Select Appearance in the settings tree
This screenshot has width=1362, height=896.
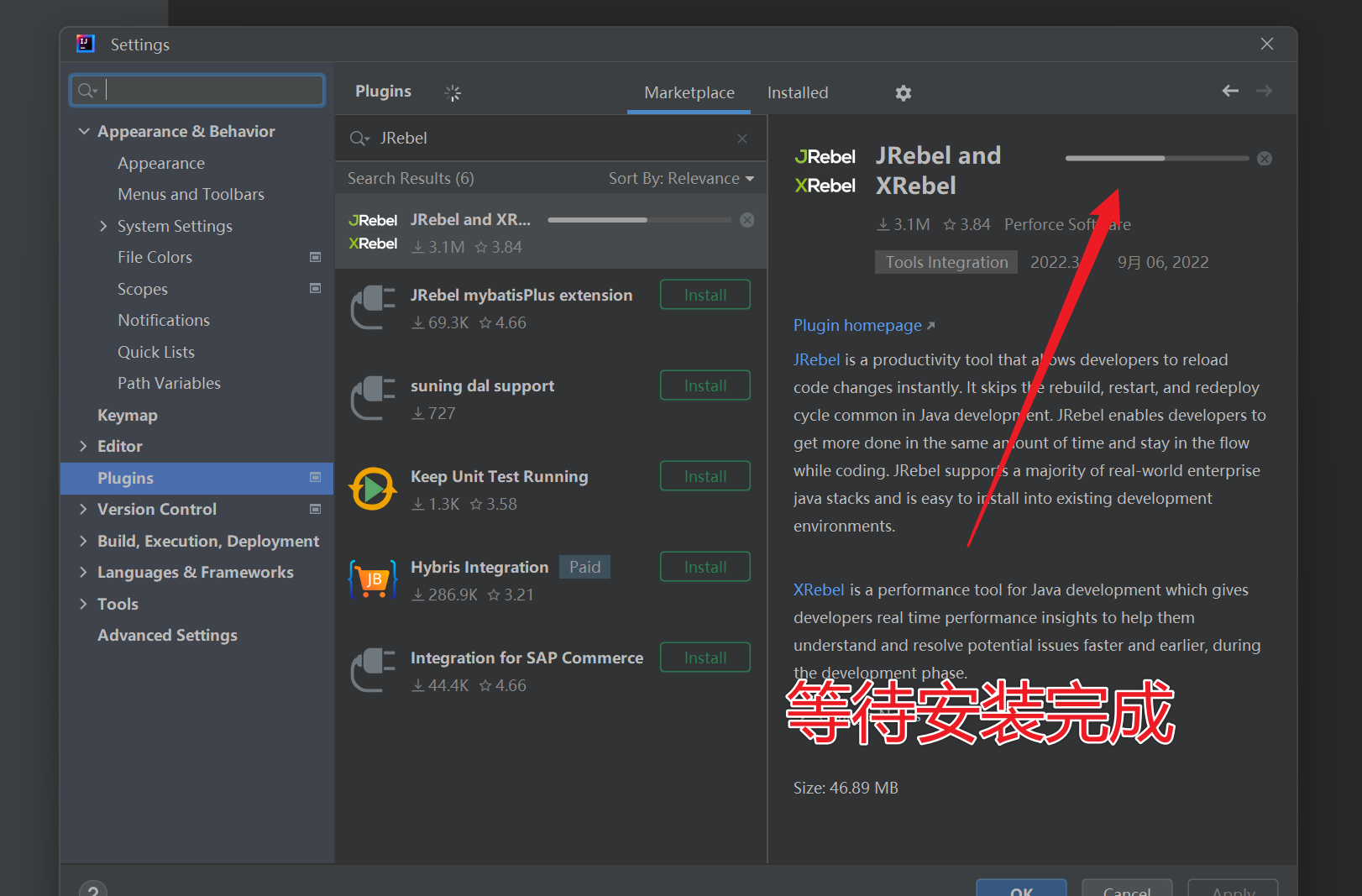[161, 163]
